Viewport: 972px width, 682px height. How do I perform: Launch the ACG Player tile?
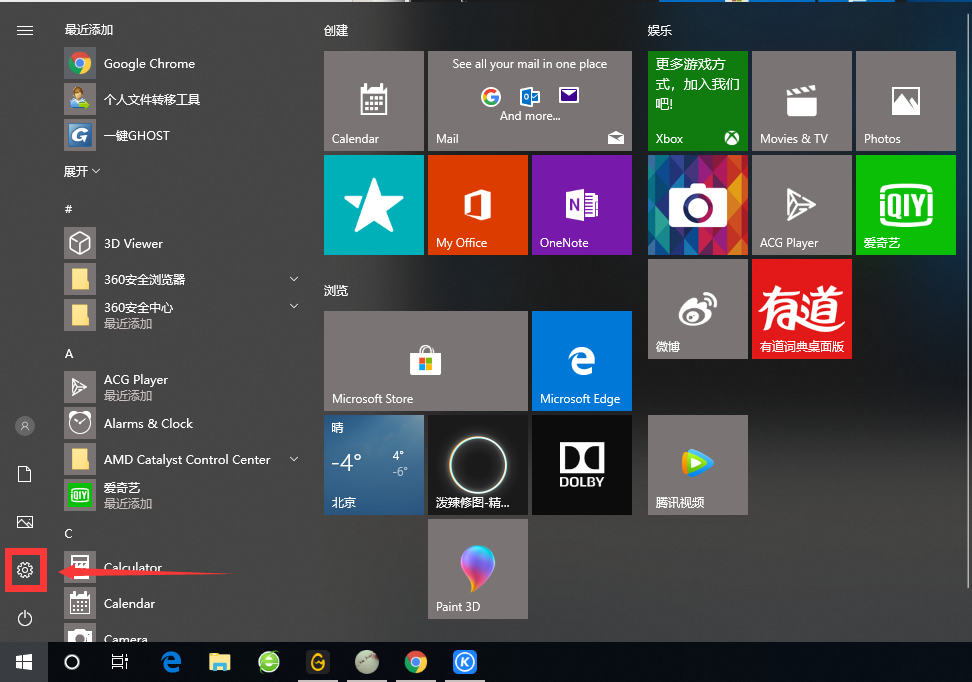[802, 205]
